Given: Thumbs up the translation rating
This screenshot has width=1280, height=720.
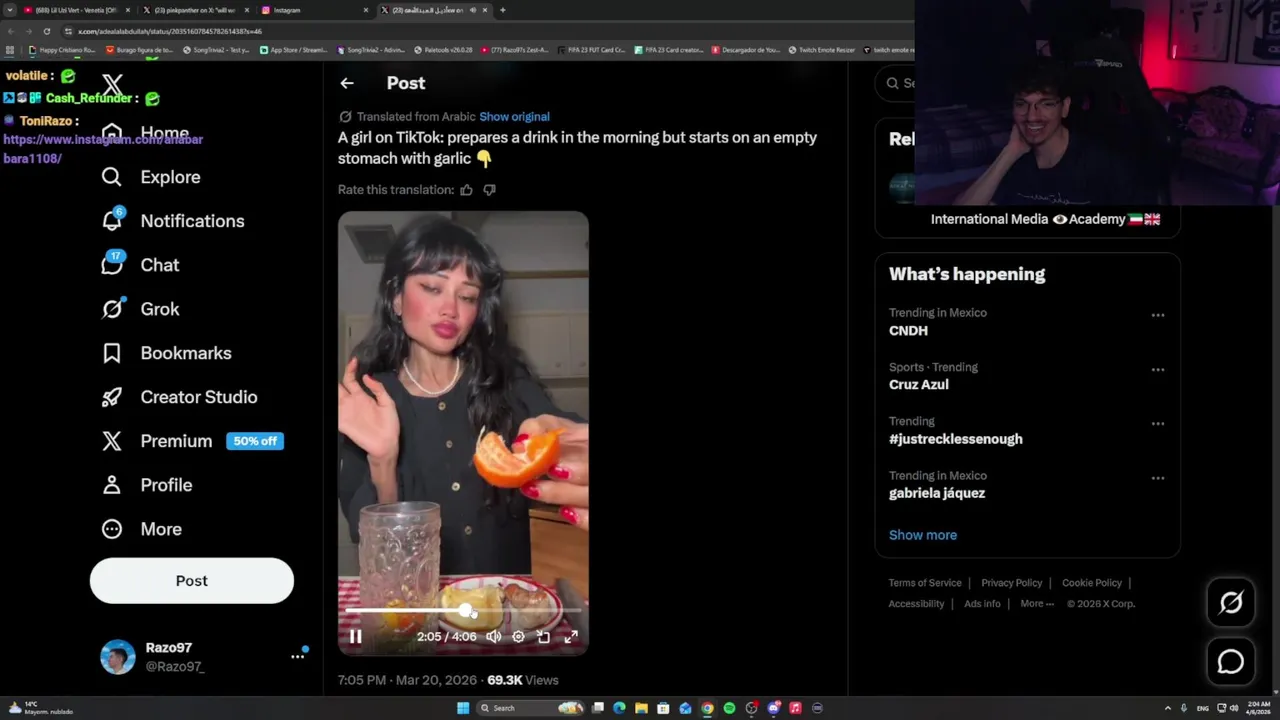Looking at the screenshot, I should (x=466, y=189).
